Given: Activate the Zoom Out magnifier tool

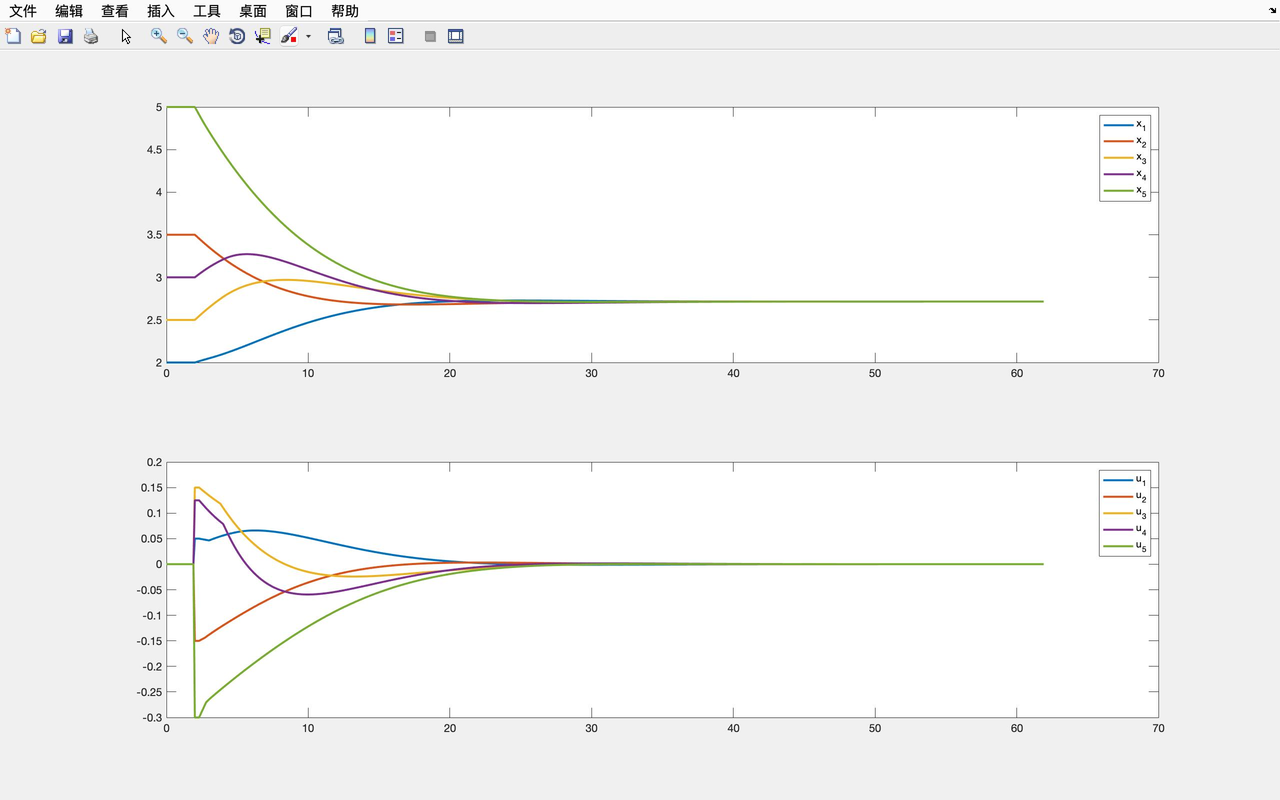Looking at the screenshot, I should 184,36.
